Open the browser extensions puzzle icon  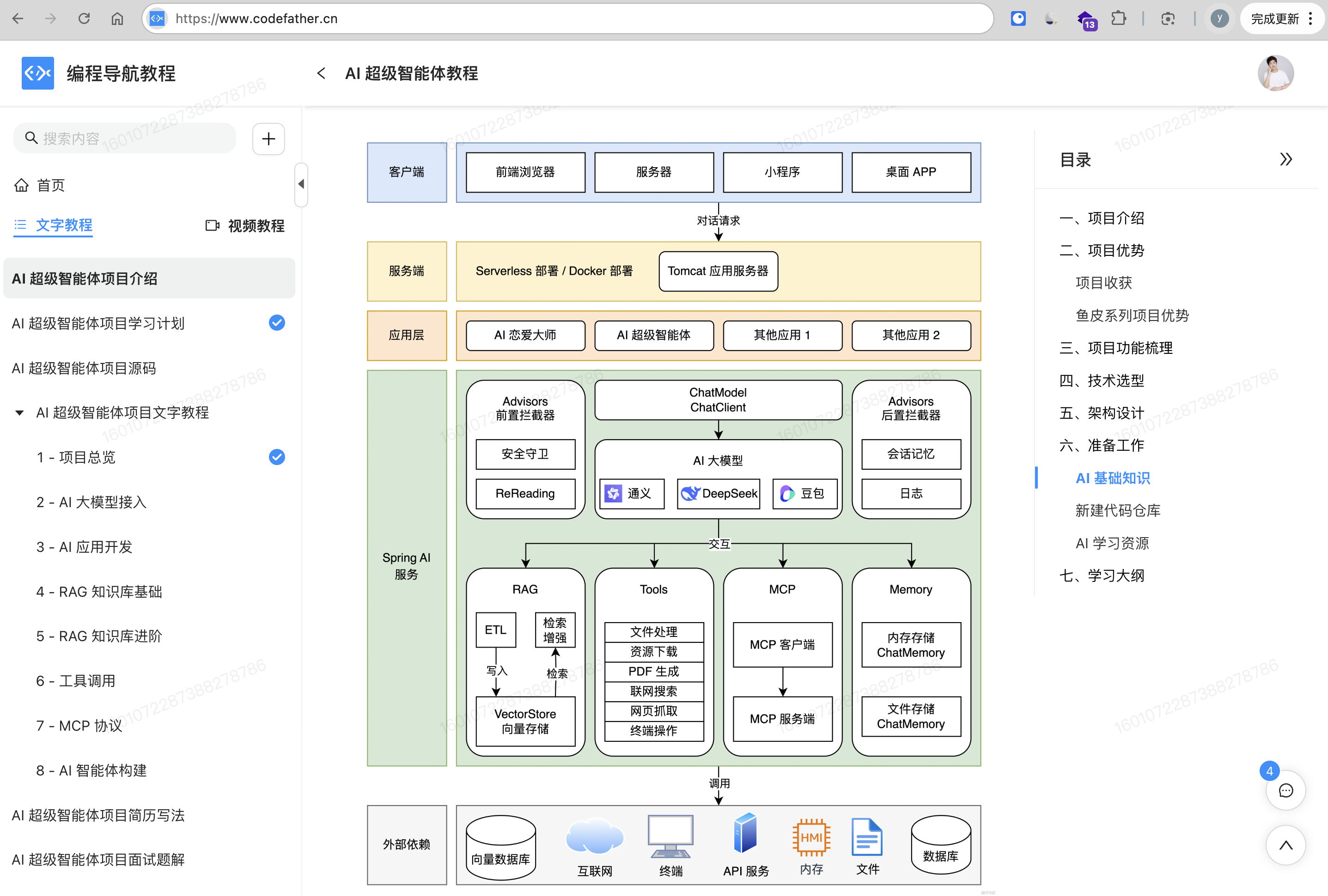(1118, 19)
